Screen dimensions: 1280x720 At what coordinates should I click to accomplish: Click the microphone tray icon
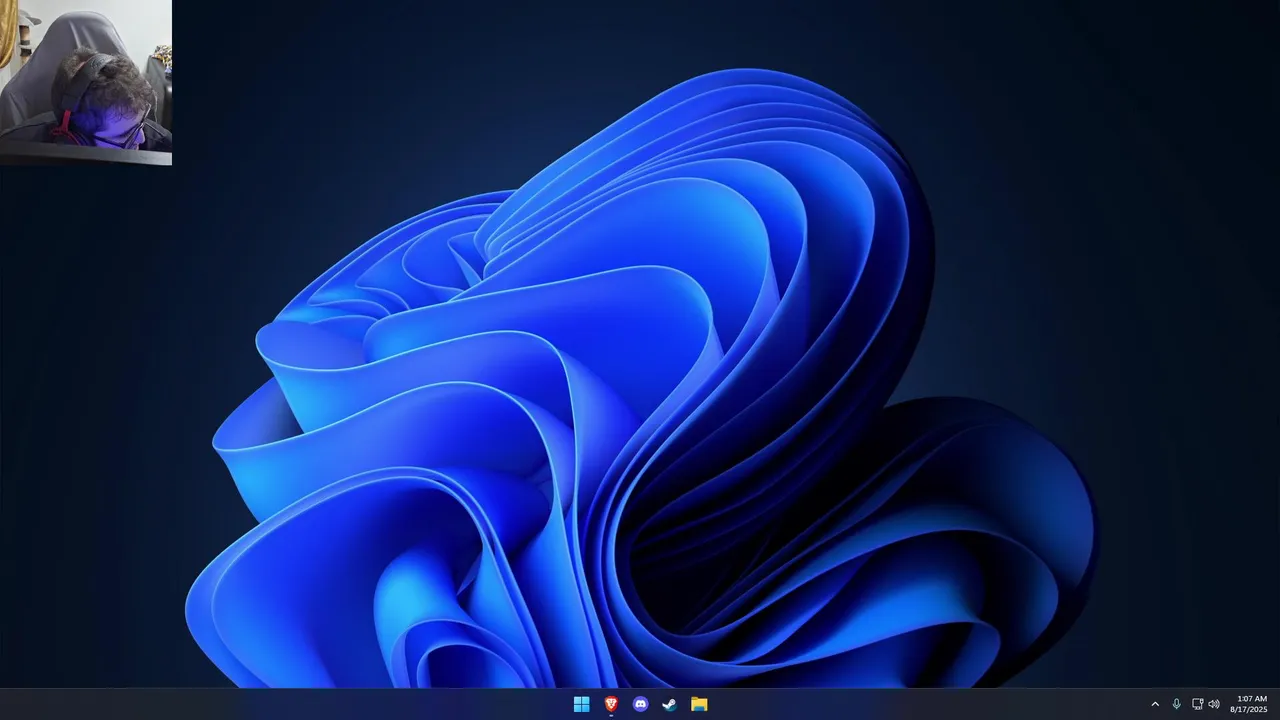pyautogui.click(x=1176, y=704)
